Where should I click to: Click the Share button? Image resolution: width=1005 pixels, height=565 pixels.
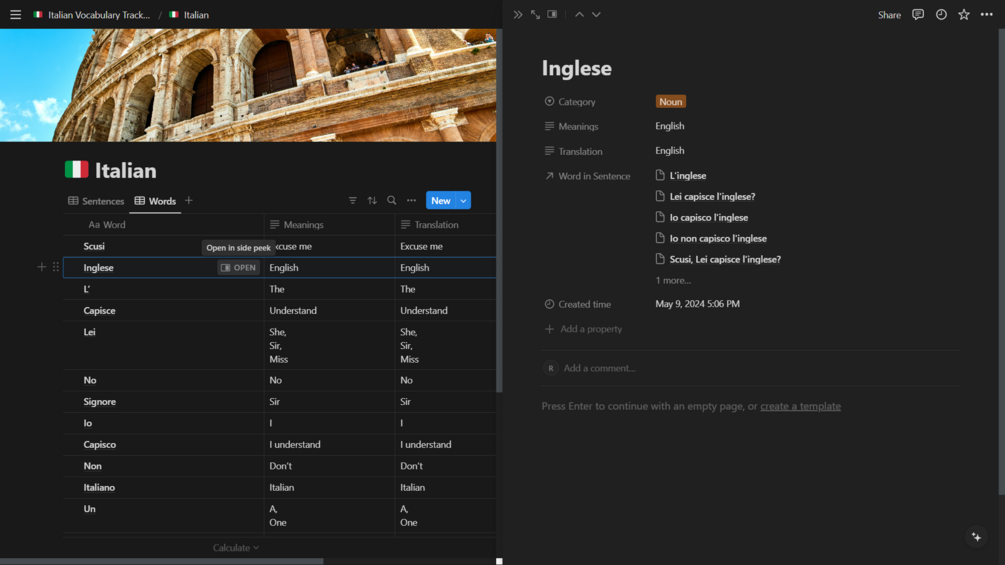[x=889, y=15]
